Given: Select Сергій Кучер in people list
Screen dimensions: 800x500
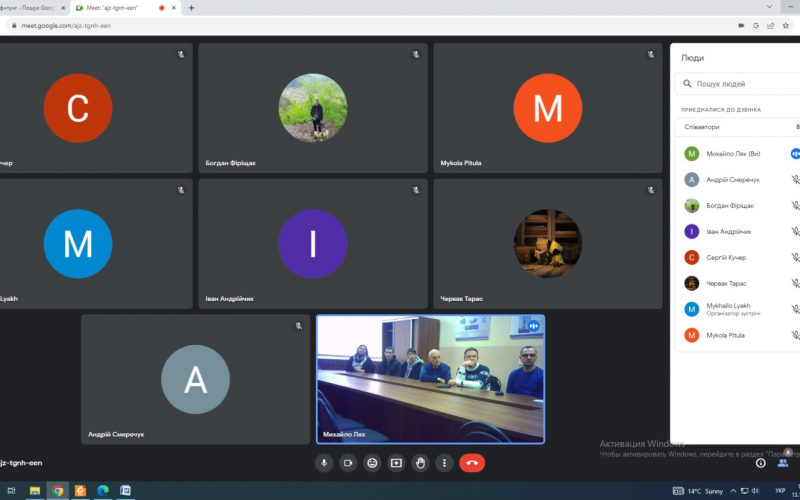Looking at the screenshot, I should click(x=737, y=258).
